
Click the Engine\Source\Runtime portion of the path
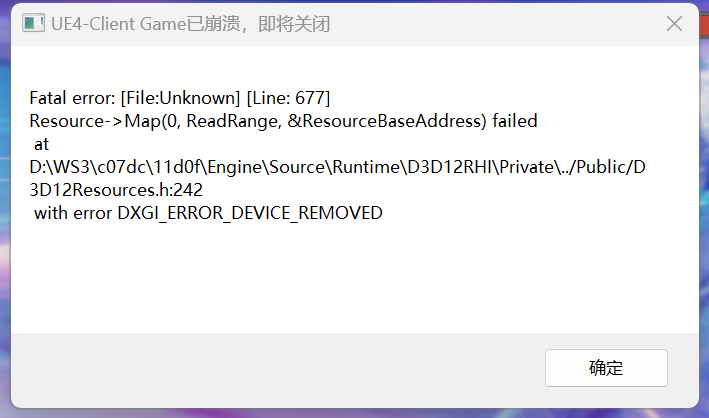pyautogui.click(x=304, y=167)
